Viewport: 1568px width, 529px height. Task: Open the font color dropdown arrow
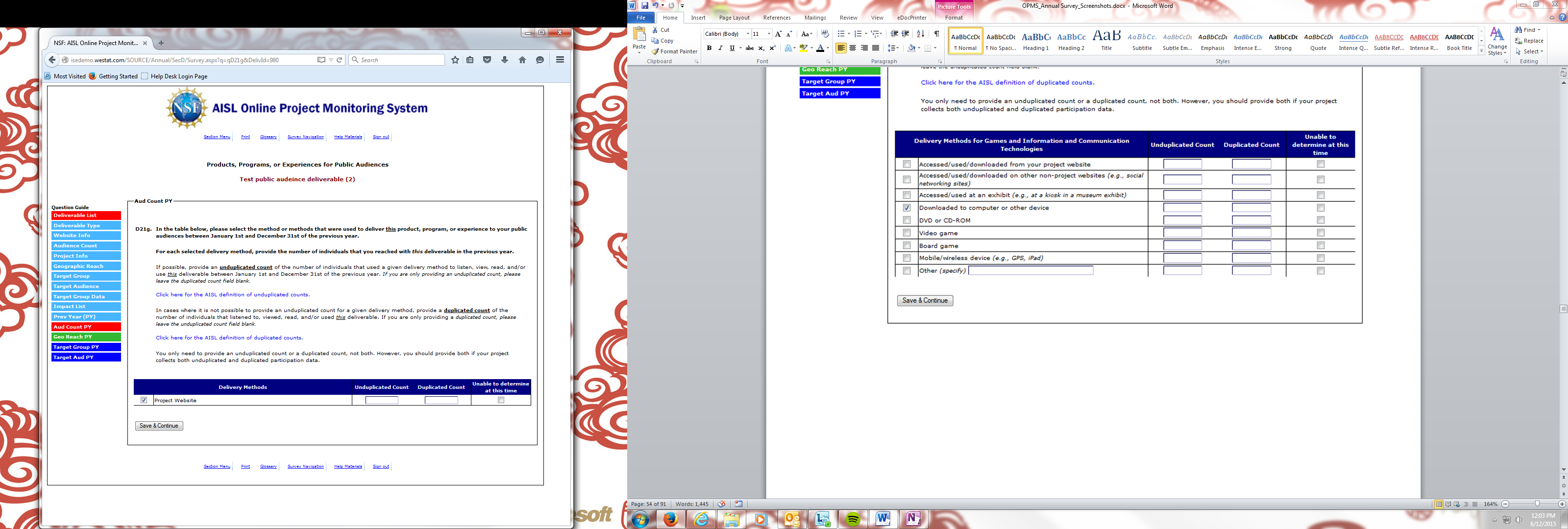coord(828,48)
